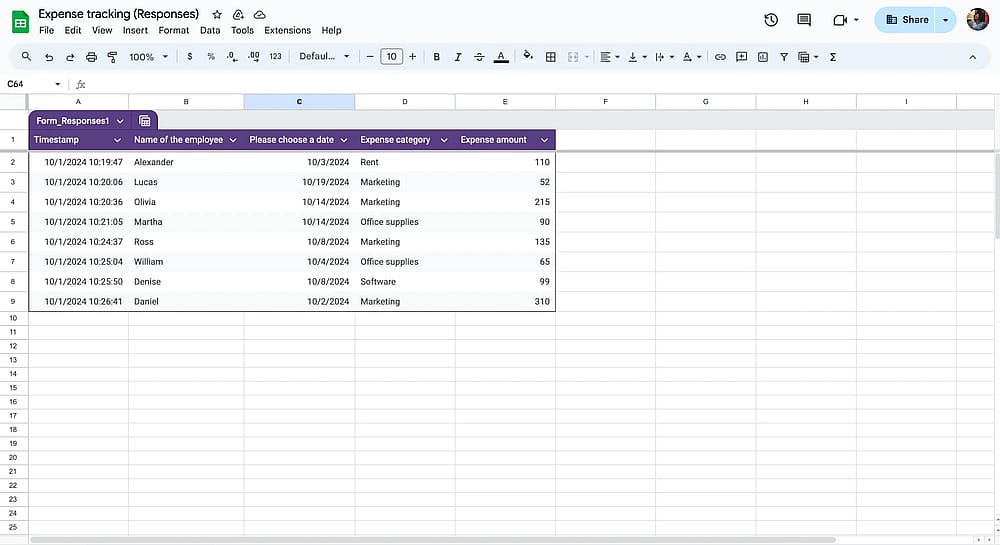Open vertical align dropdown
The width and height of the screenshot is (1000, 545).
(637, 57)
